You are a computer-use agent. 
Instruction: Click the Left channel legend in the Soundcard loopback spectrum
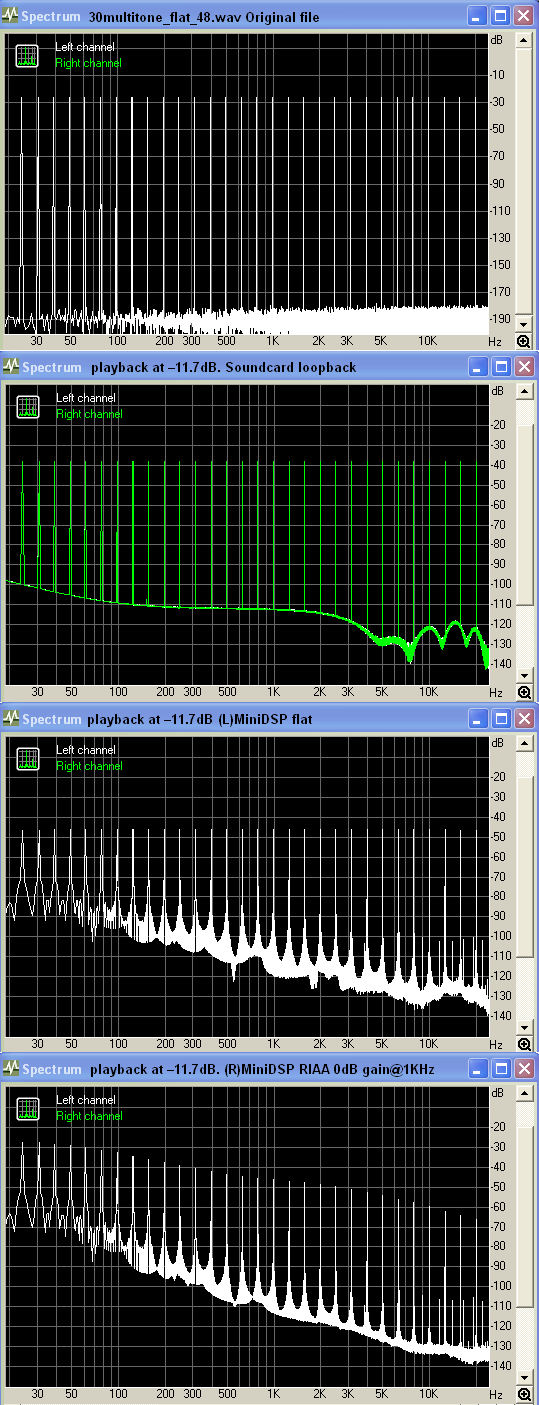[x=85, y=398]
